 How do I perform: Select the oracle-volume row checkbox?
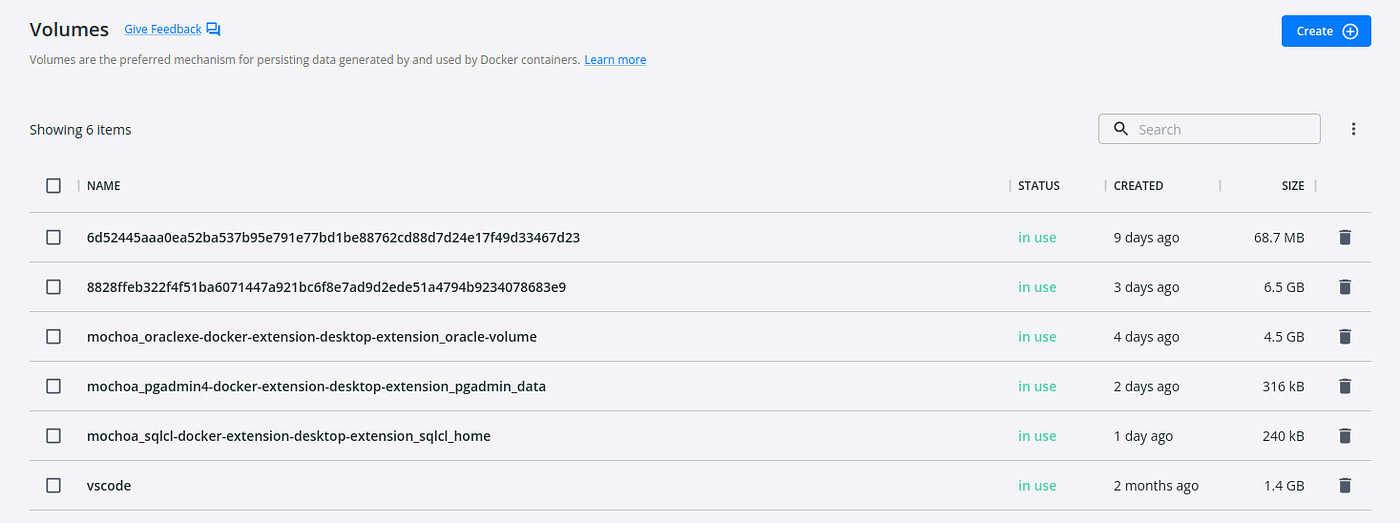(53, 337)
